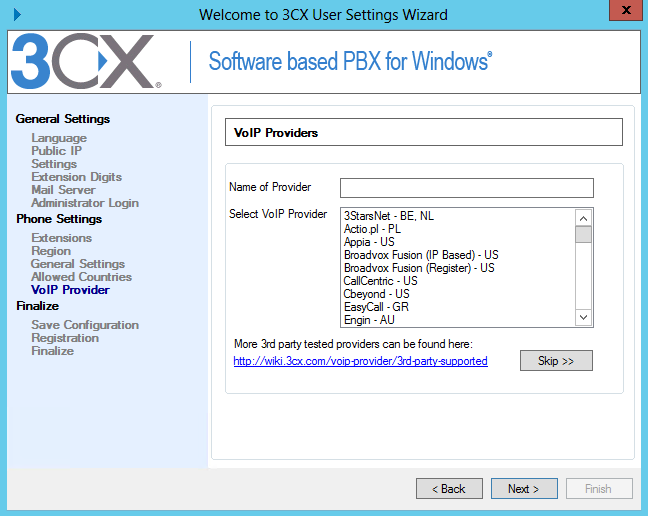Choose CallCentric - US provider
The image size is (648, 516).
point(380,281)
